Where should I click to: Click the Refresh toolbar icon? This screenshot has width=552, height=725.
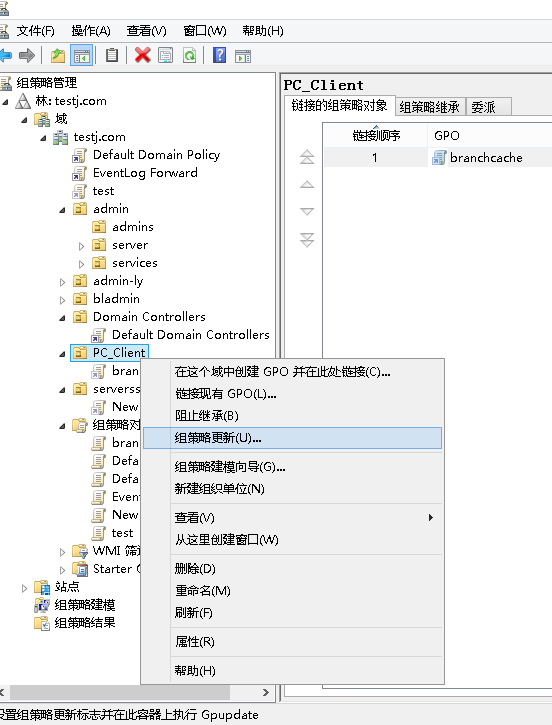(190, 56)
